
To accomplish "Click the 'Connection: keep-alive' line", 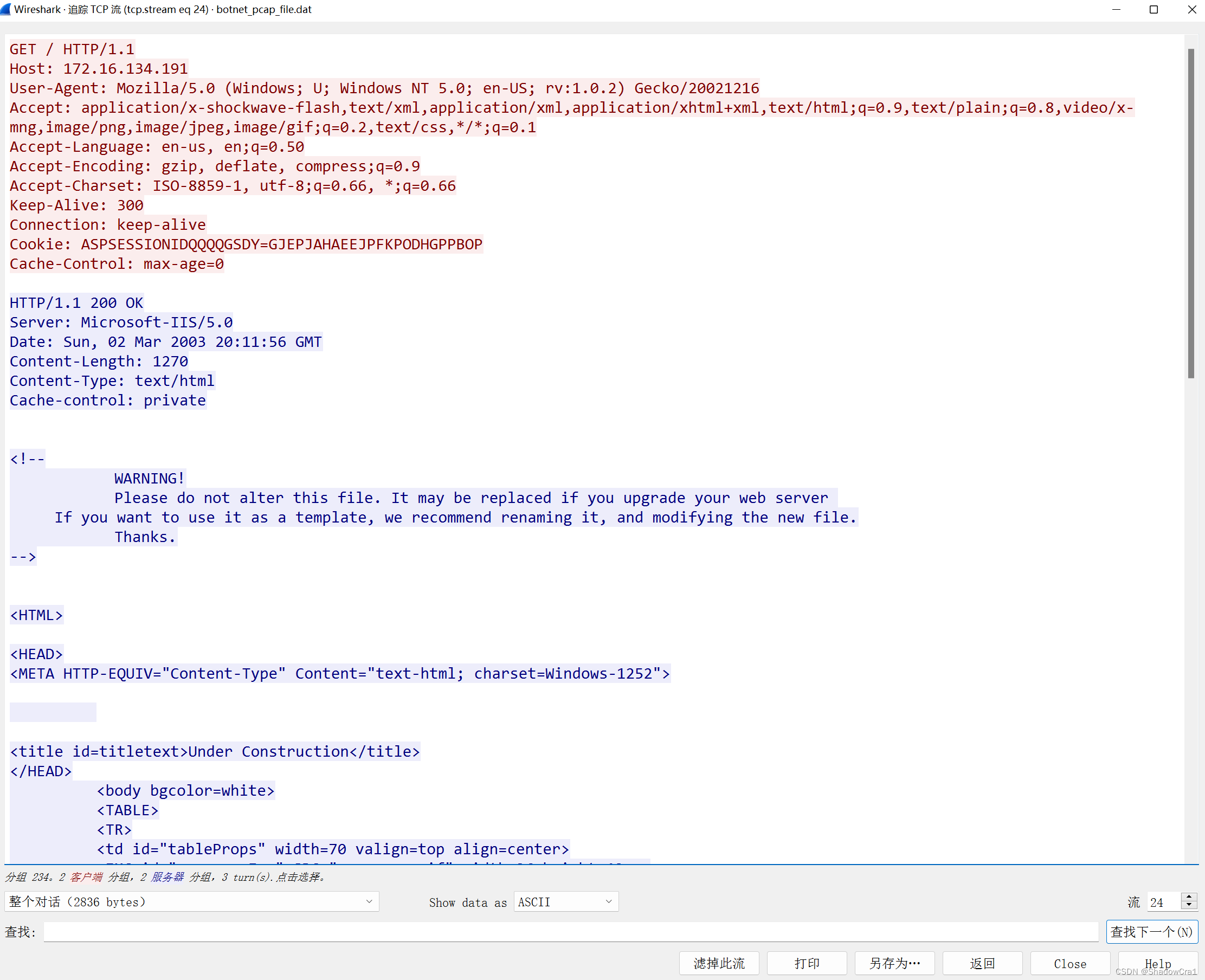I will tap(108, 225).
